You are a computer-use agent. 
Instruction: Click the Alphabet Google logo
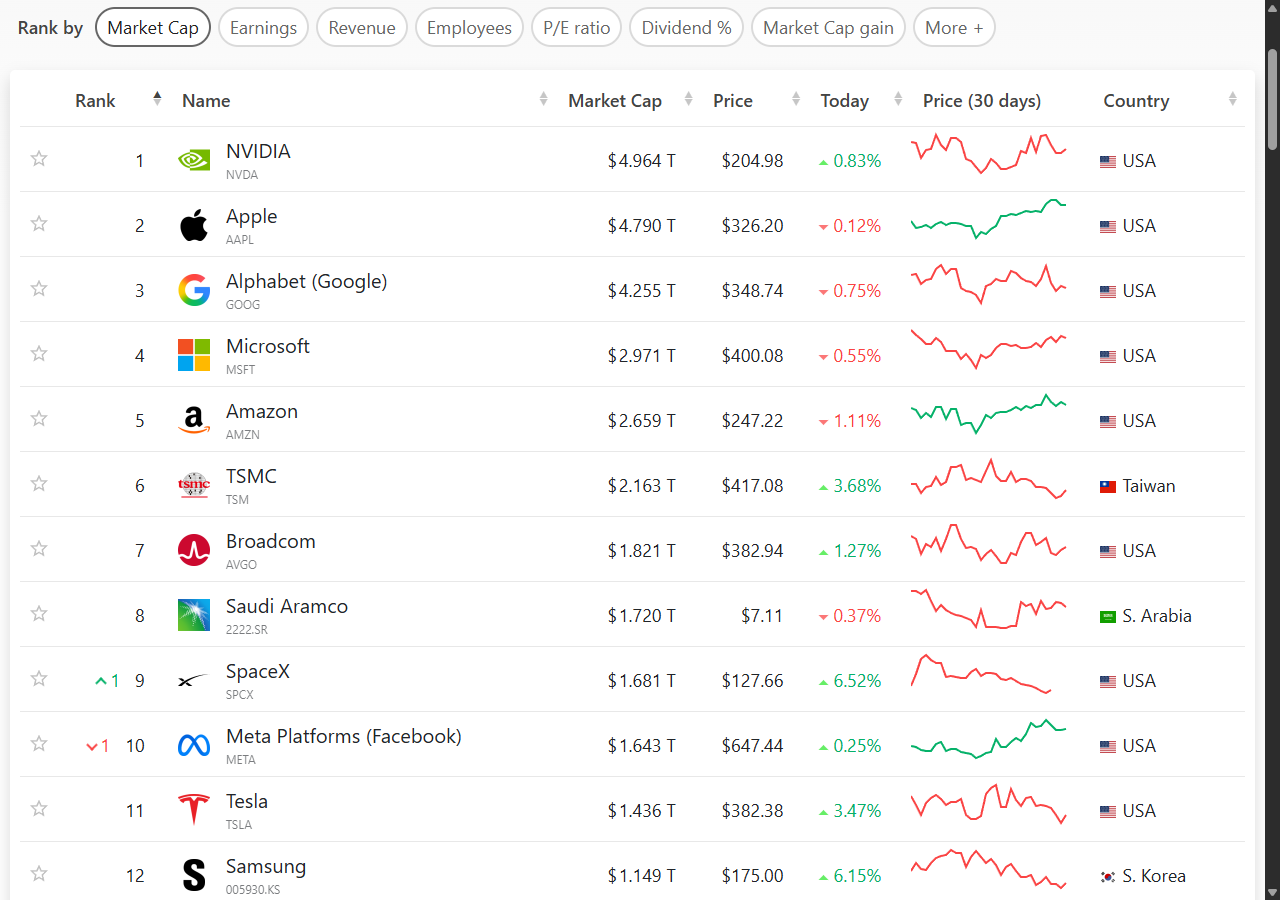pyautogui.click(x=194, y=290)
